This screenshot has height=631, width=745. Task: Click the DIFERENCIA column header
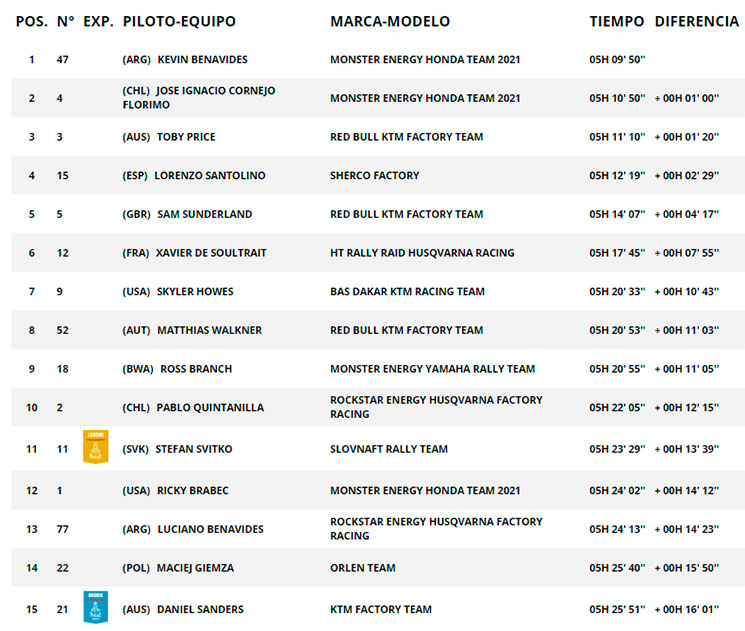[x=697, y=21]
